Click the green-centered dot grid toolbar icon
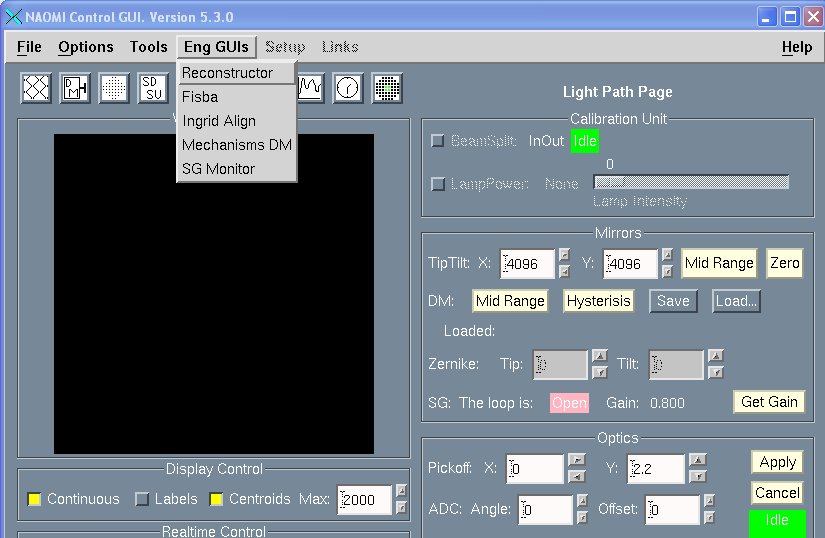825x538 pixels. [x=387, y=89]
